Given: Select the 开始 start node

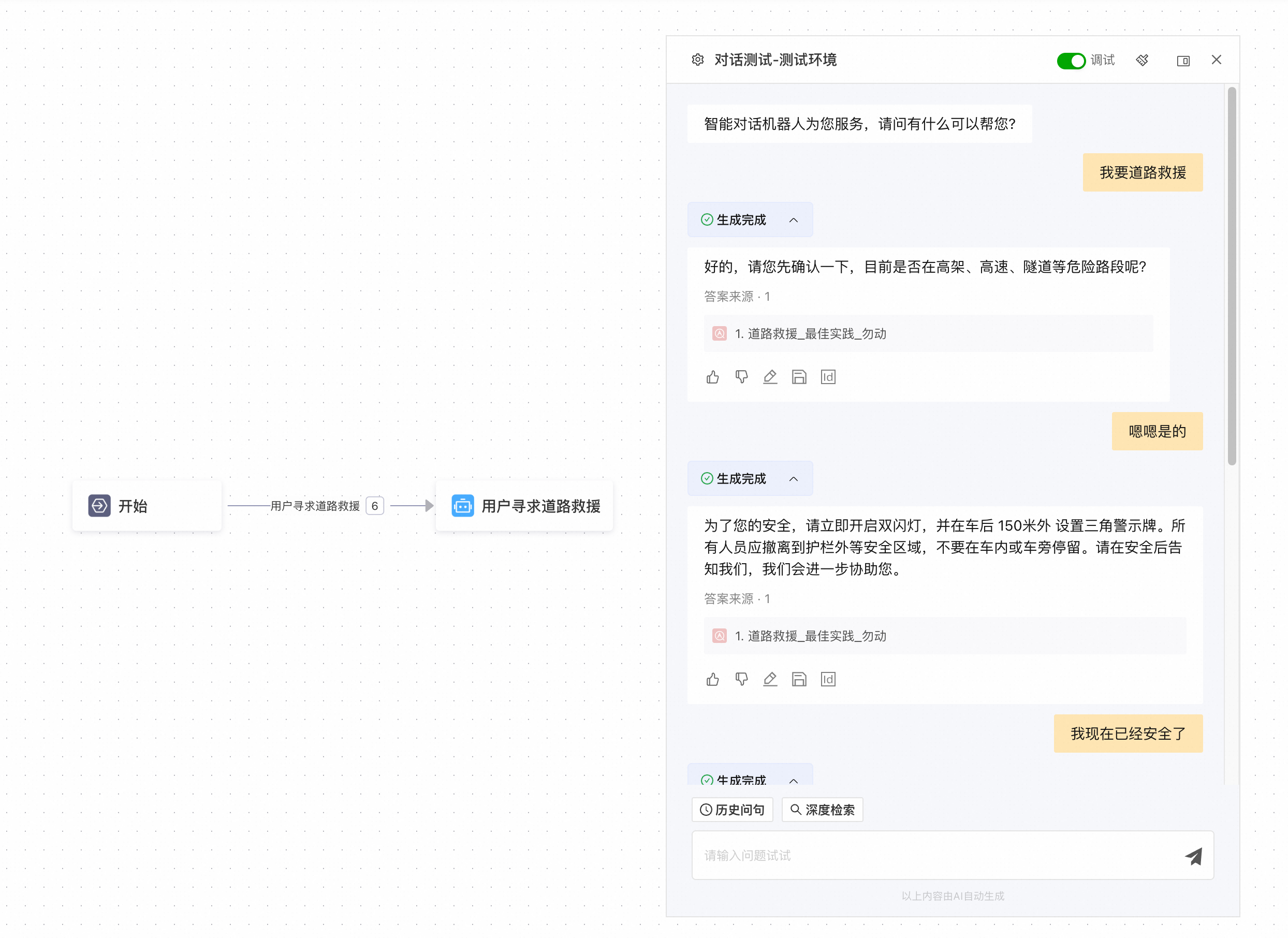Looking at the screenshot, I should coord(147,506).
